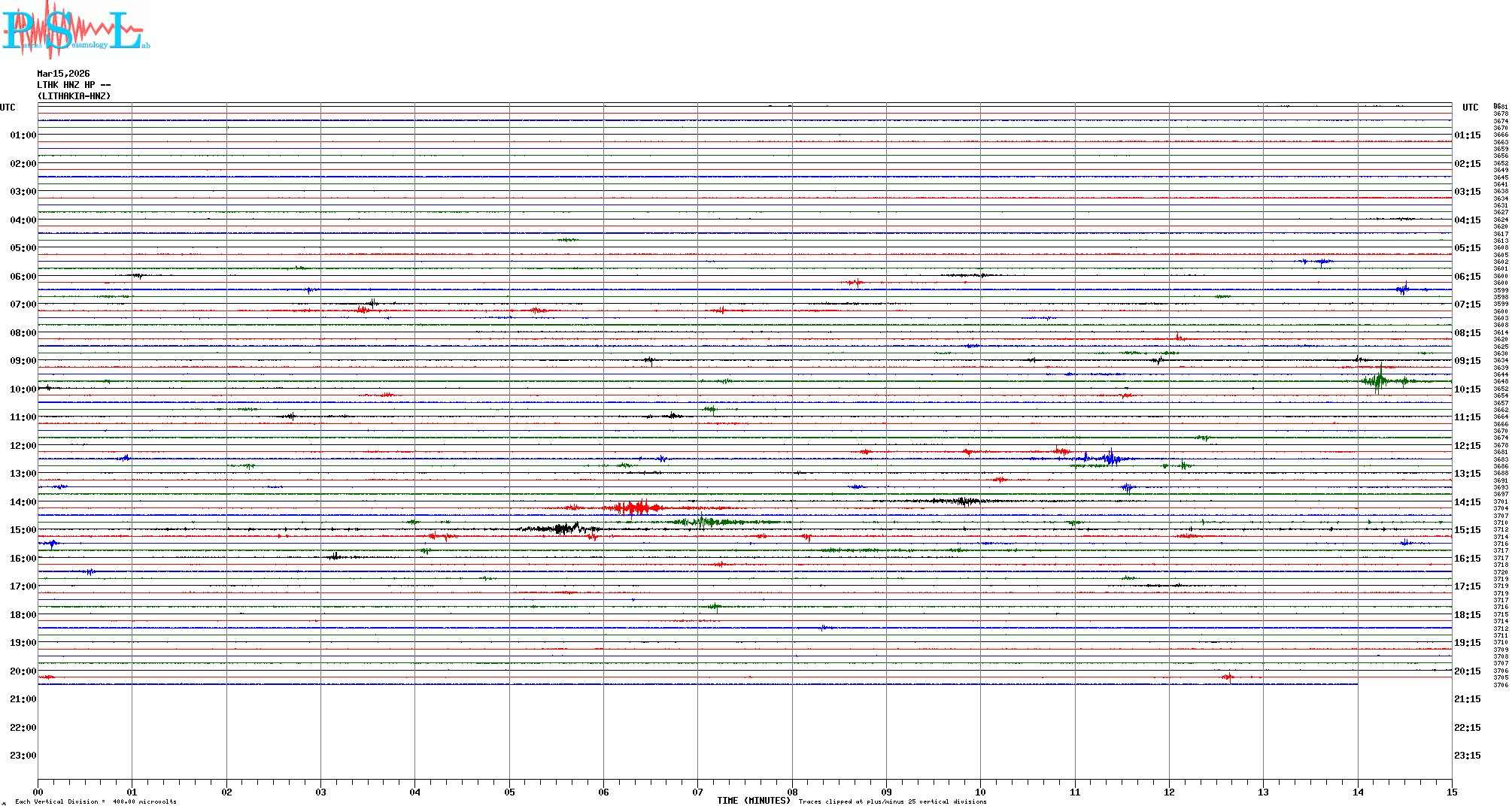Click the TIME (MINUTES) axis title
This screenshot has width=1512, height=812.
(753, 801)
